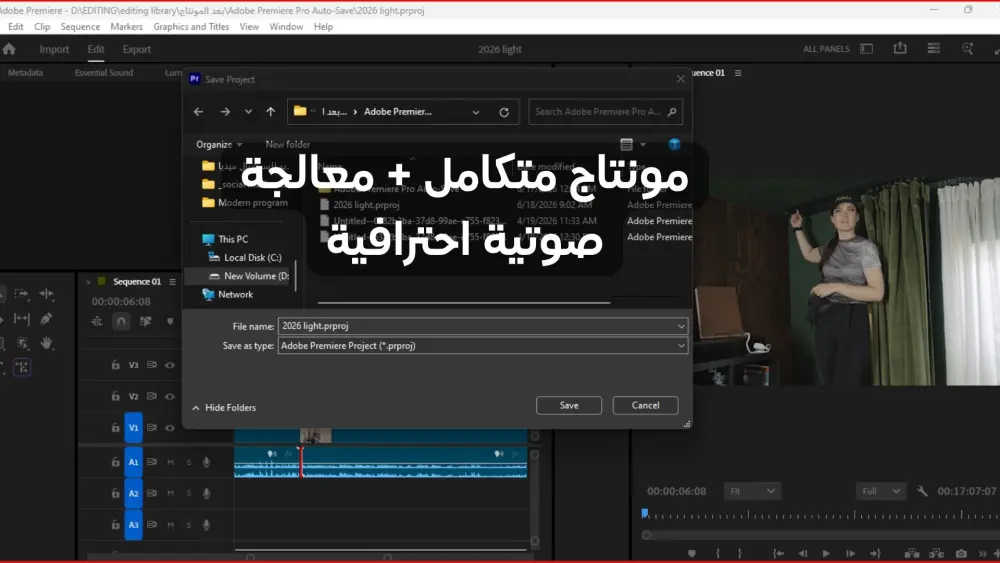The height and width of the screenshot is (563, 1000).
Task: Toggle sync lock on track A3
Action: 152,525
